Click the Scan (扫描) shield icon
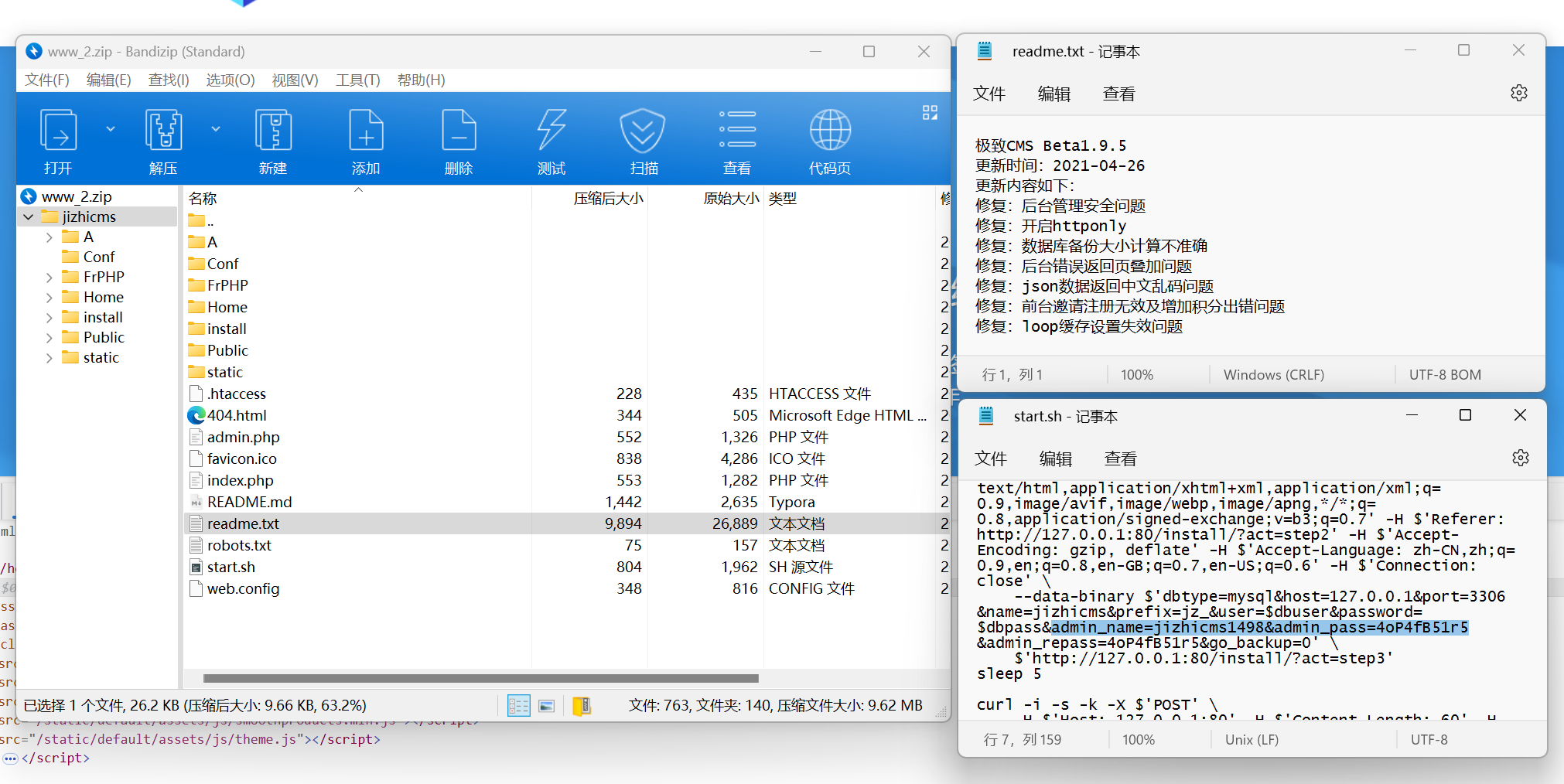Image resolution: width=1564 pixels, height=784 pixels. coord(643,131)
